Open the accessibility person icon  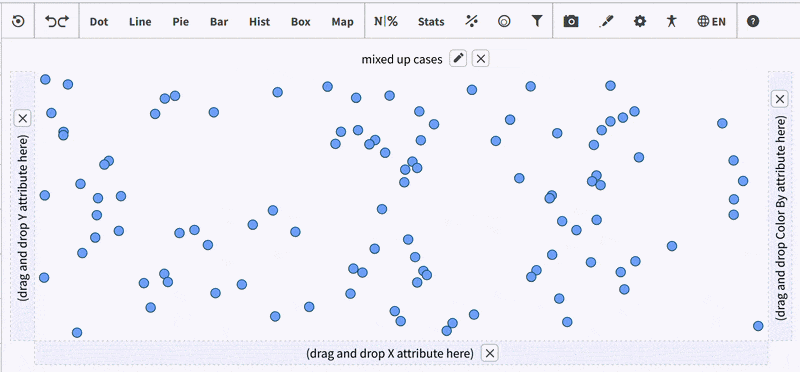(671, 21)
